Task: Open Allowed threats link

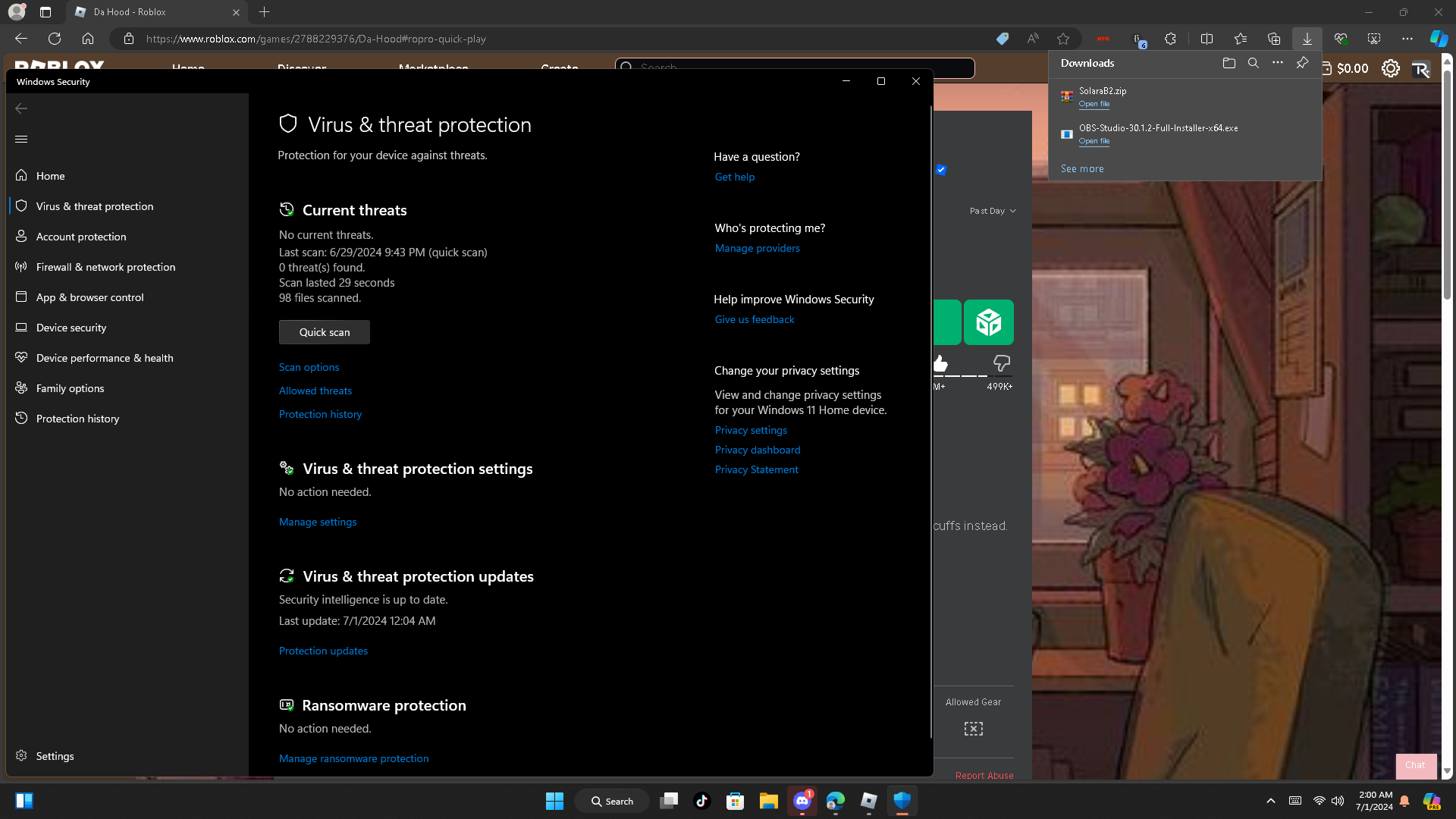Action: coord(315,391)
